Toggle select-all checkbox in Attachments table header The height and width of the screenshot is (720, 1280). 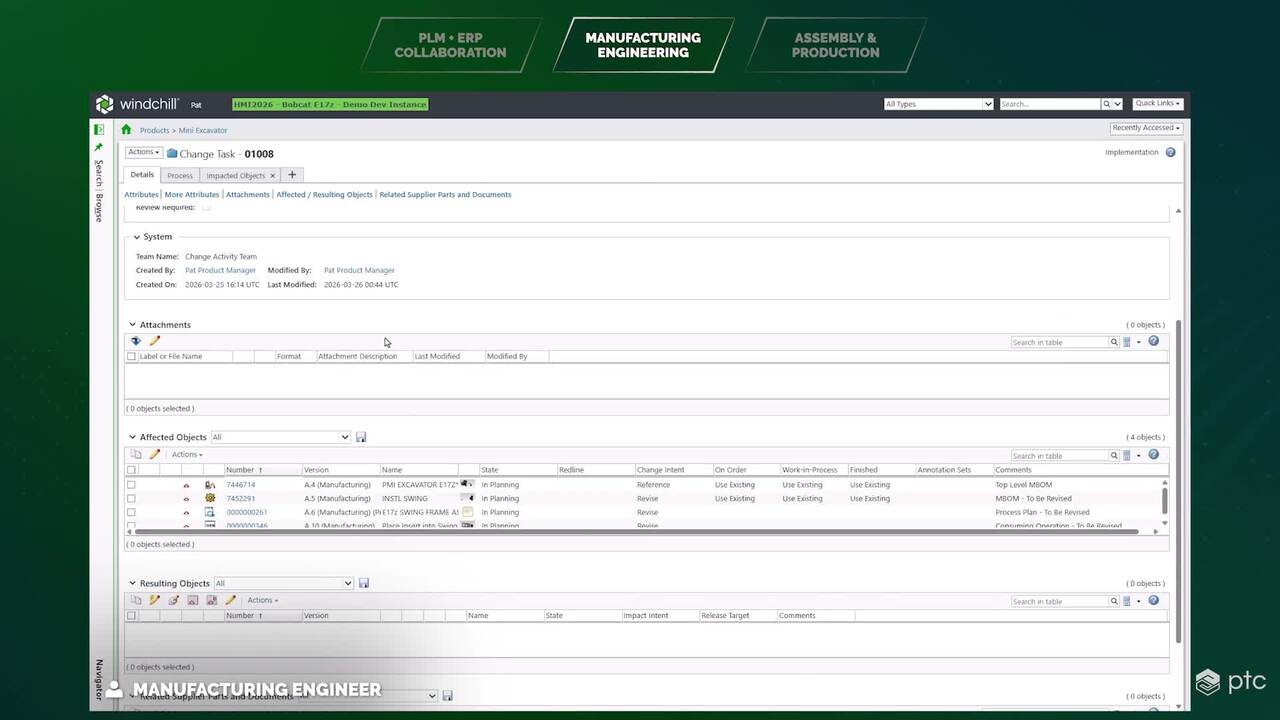pos(131,356)
